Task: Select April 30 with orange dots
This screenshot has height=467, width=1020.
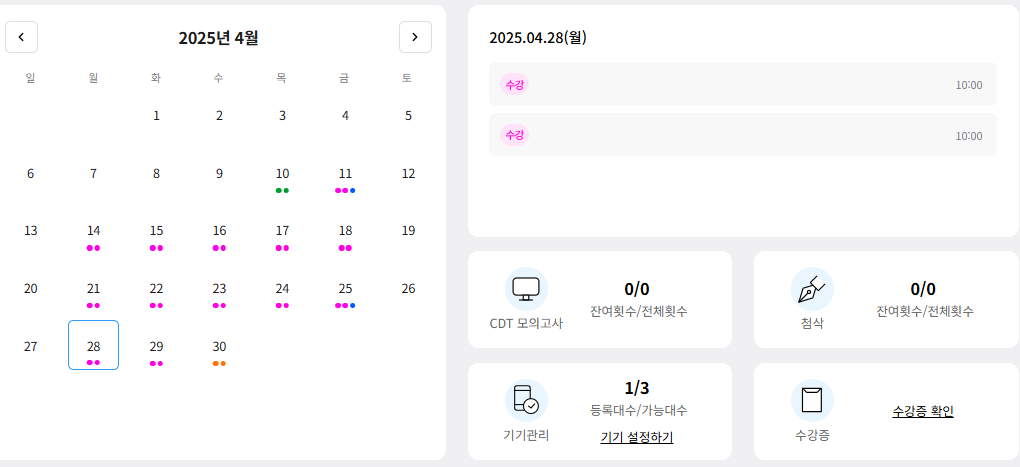Action: click(x=219, y=353)
